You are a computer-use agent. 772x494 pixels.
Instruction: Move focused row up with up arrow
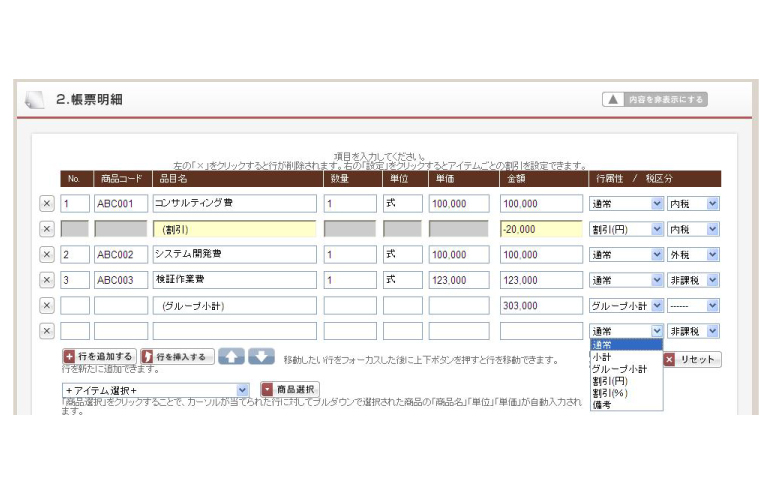pyautogui.click(x=231, y=356)
